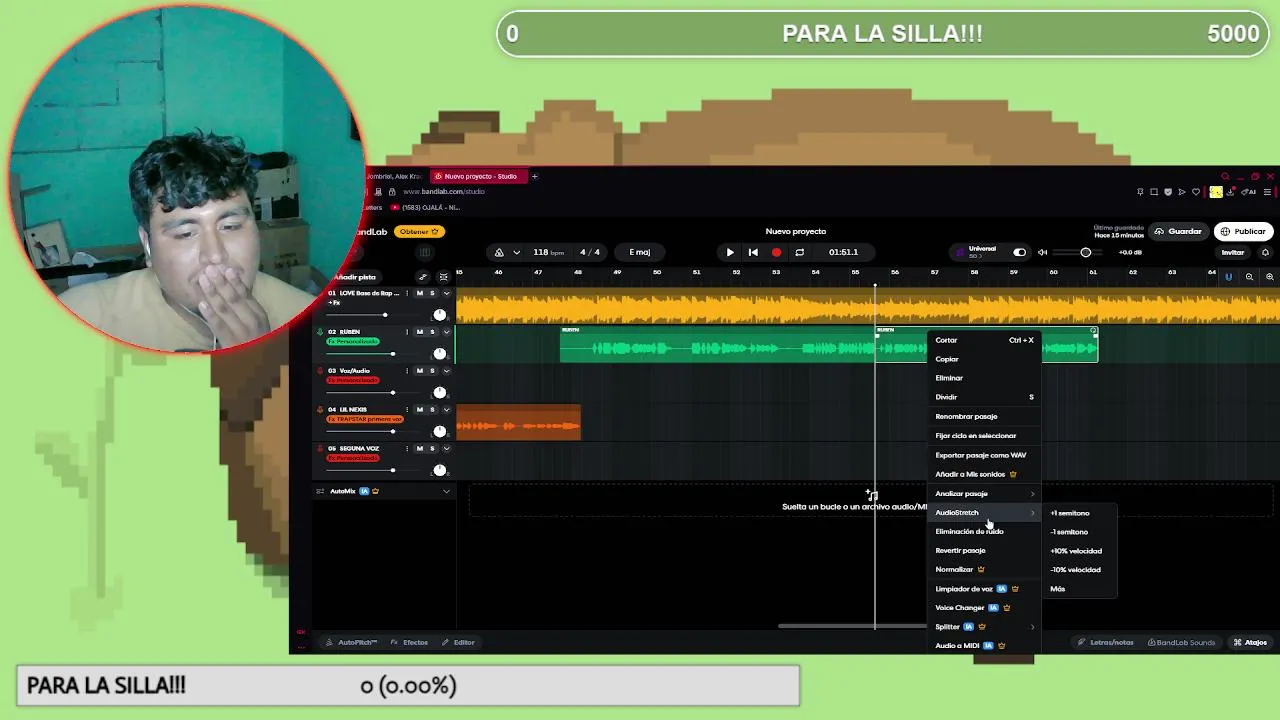Expand the Analizar pasaje submenu
The image size is (1280, 720).
pyautogui.click(x=984, y=493)
